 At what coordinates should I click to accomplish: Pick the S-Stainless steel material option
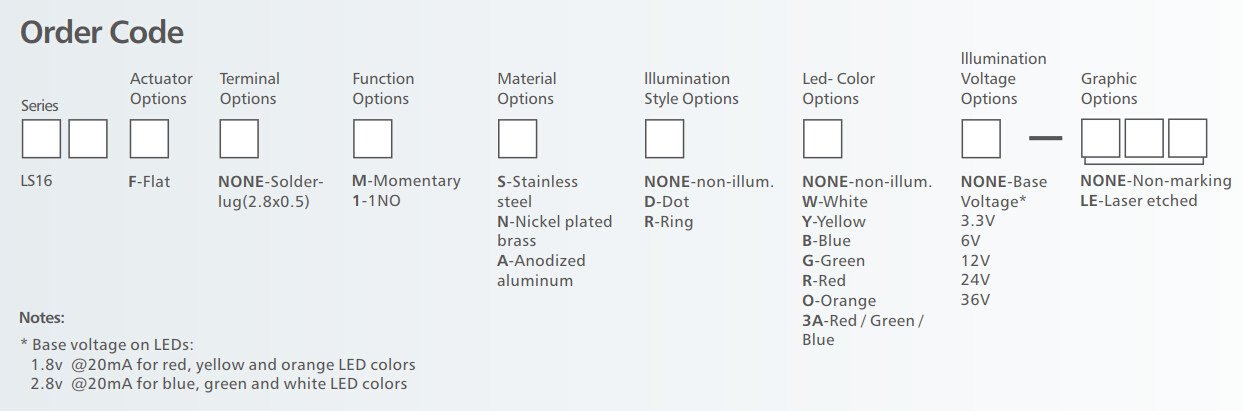pos(537,191)
